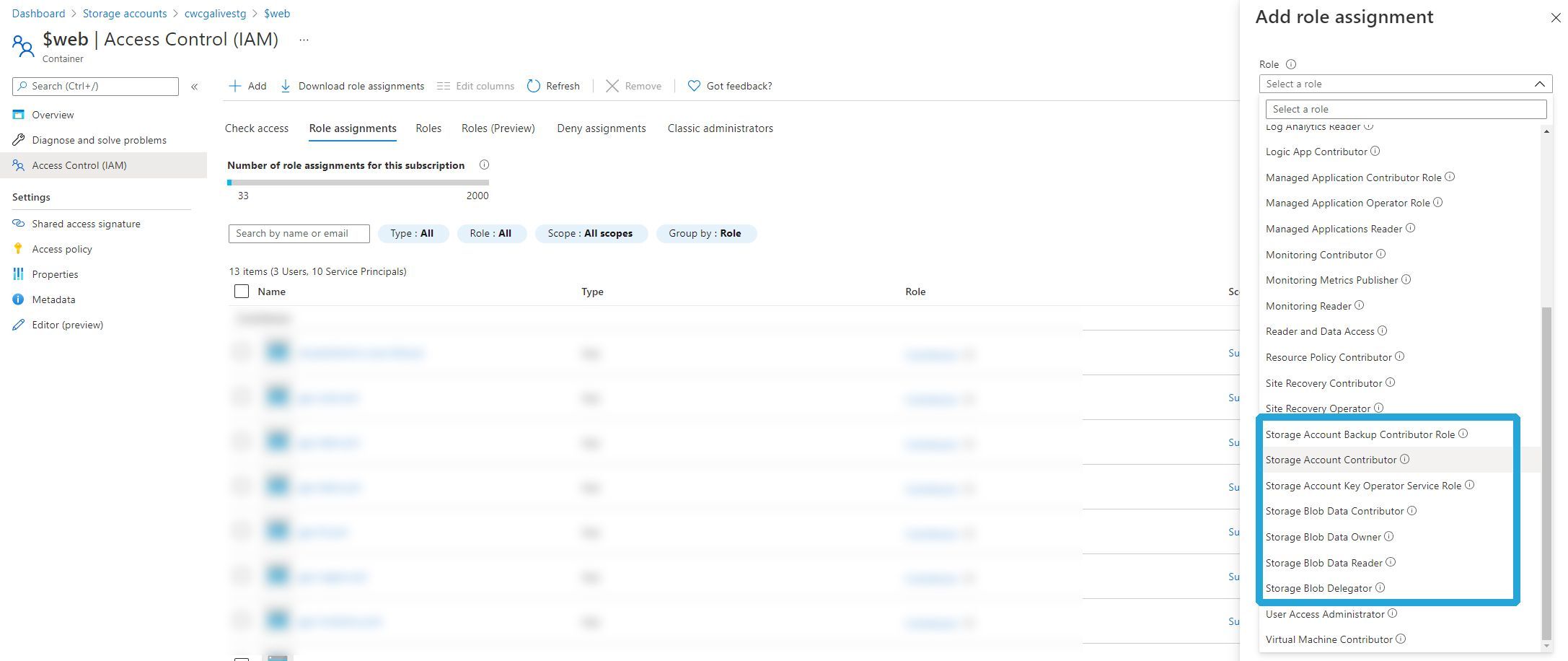The width and height of the screenshot is (1568, 661).
Task: Switch to the Check access tab
Action: pyautogui.click(x=257, y=128)
